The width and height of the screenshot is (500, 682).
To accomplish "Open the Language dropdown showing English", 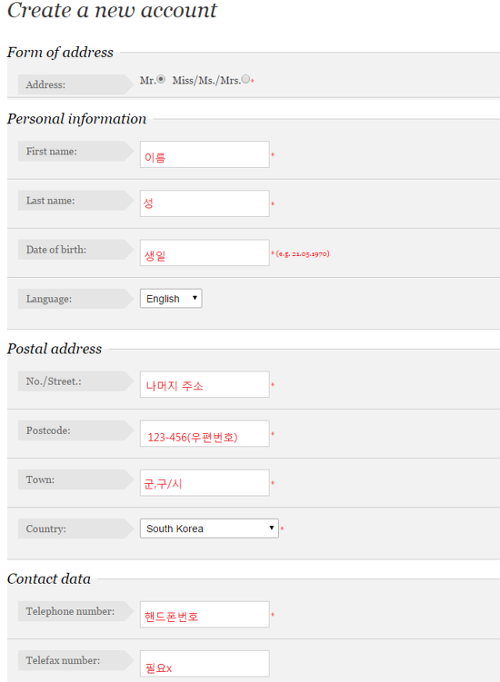I will (x=171, y=298).
